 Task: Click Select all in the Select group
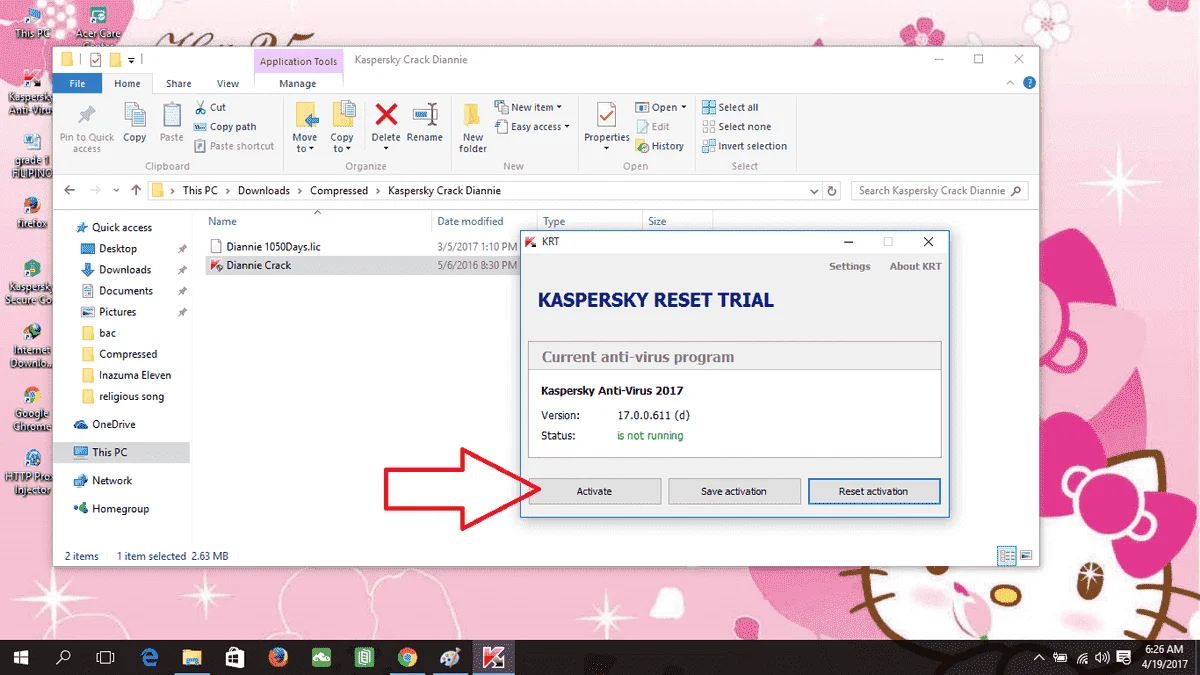pos(730,107)
